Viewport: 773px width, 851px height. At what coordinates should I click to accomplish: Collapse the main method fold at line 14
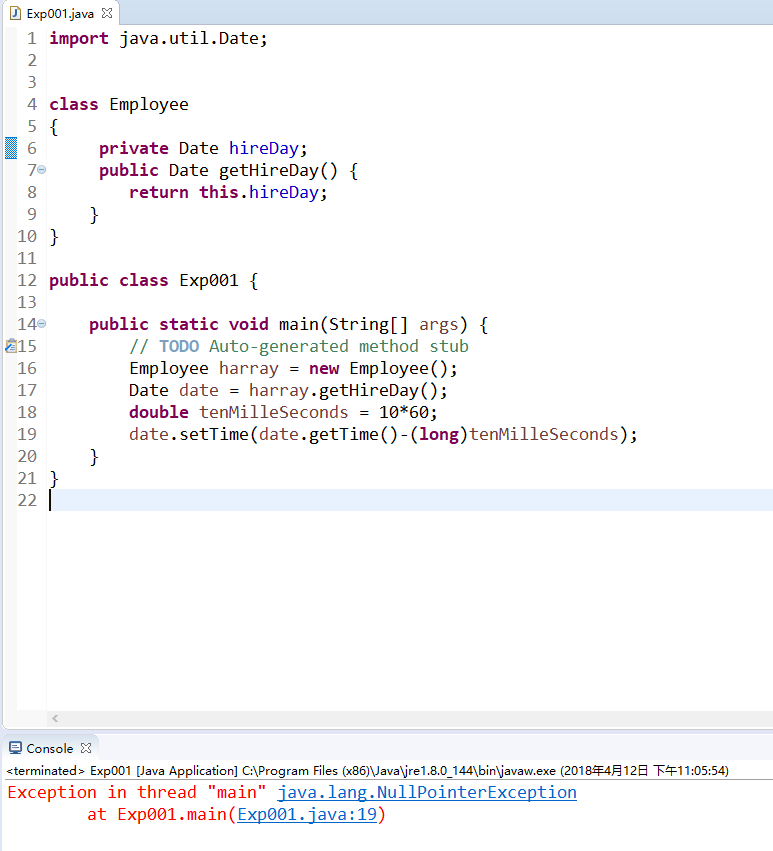click(x=42, y=323)
